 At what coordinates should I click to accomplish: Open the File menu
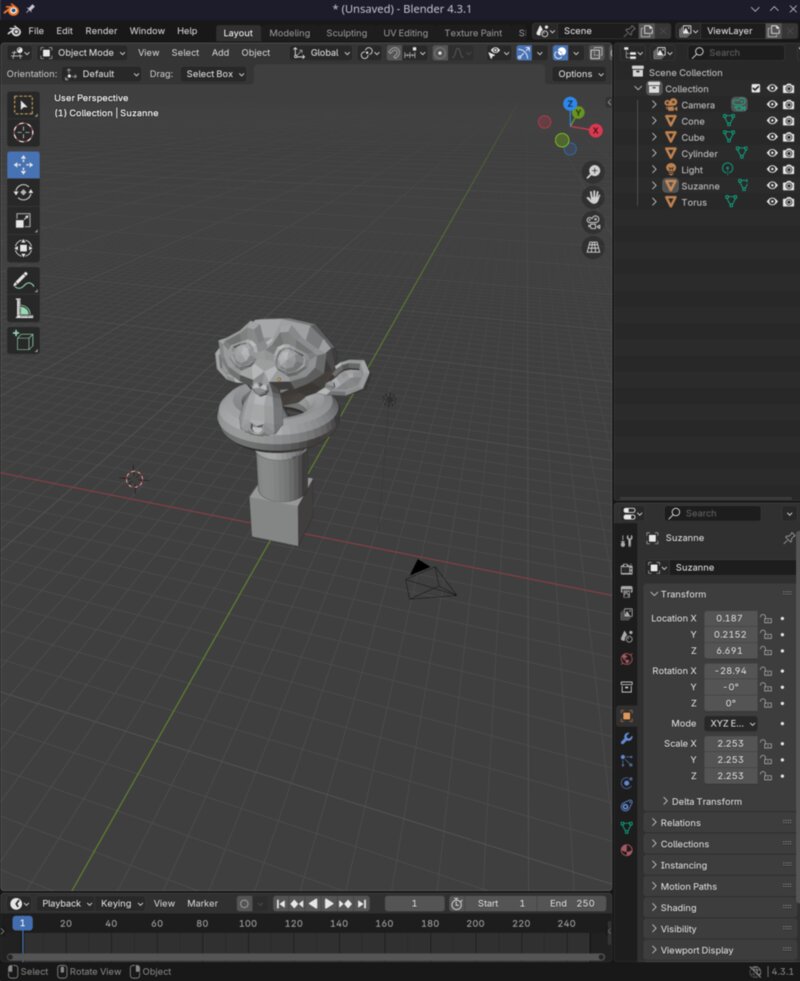coord(36,31)
